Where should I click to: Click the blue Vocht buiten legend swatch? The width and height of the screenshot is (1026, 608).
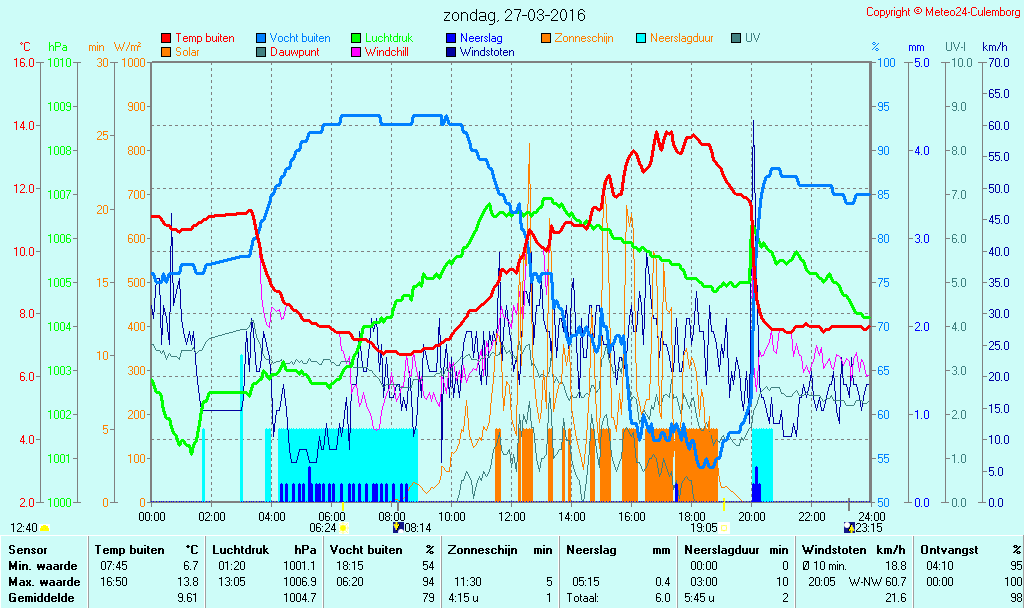(x=261, y=39)
